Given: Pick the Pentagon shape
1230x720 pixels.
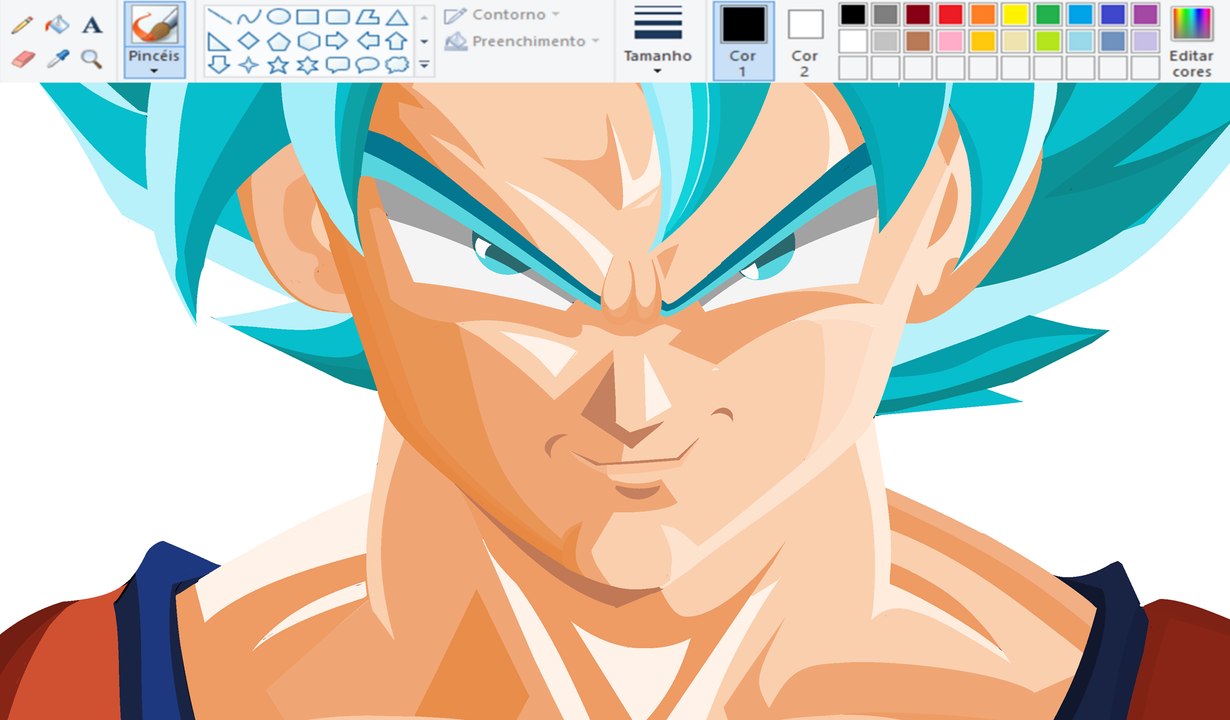Looking at the screenshot, I should click(279, 41).
